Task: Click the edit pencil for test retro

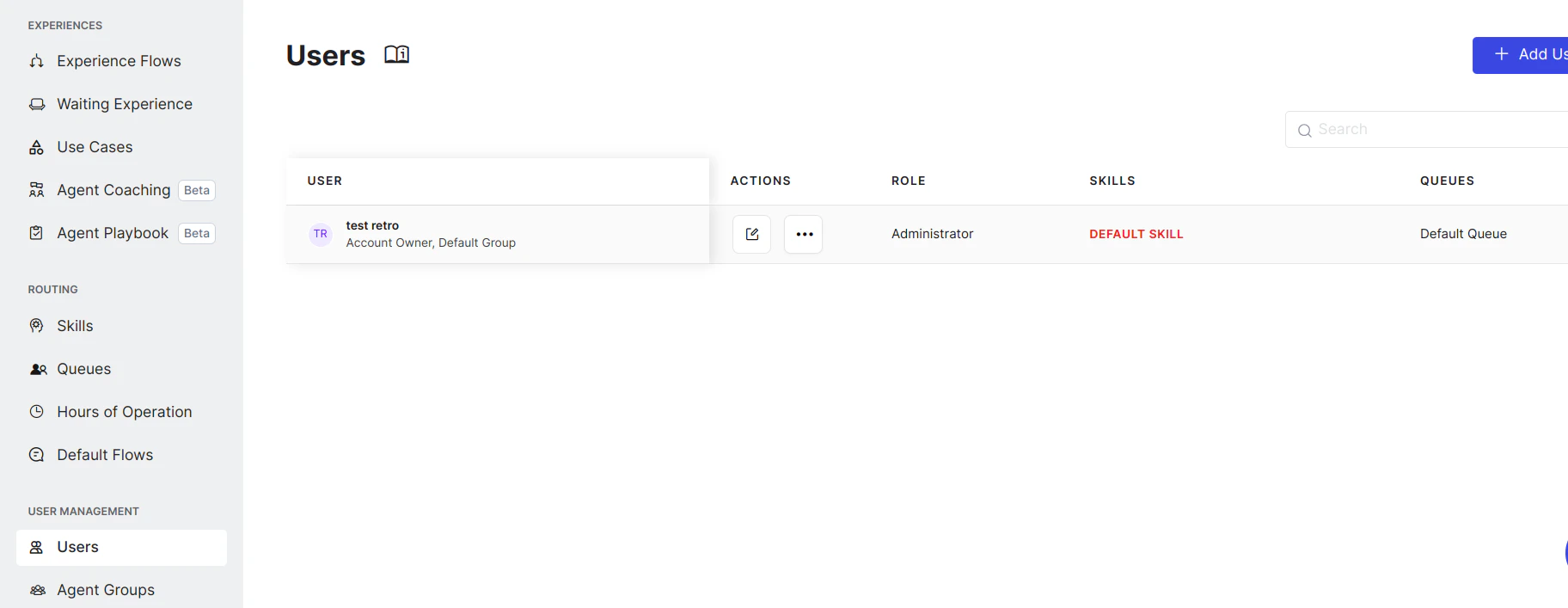Action: click(751, 233)
